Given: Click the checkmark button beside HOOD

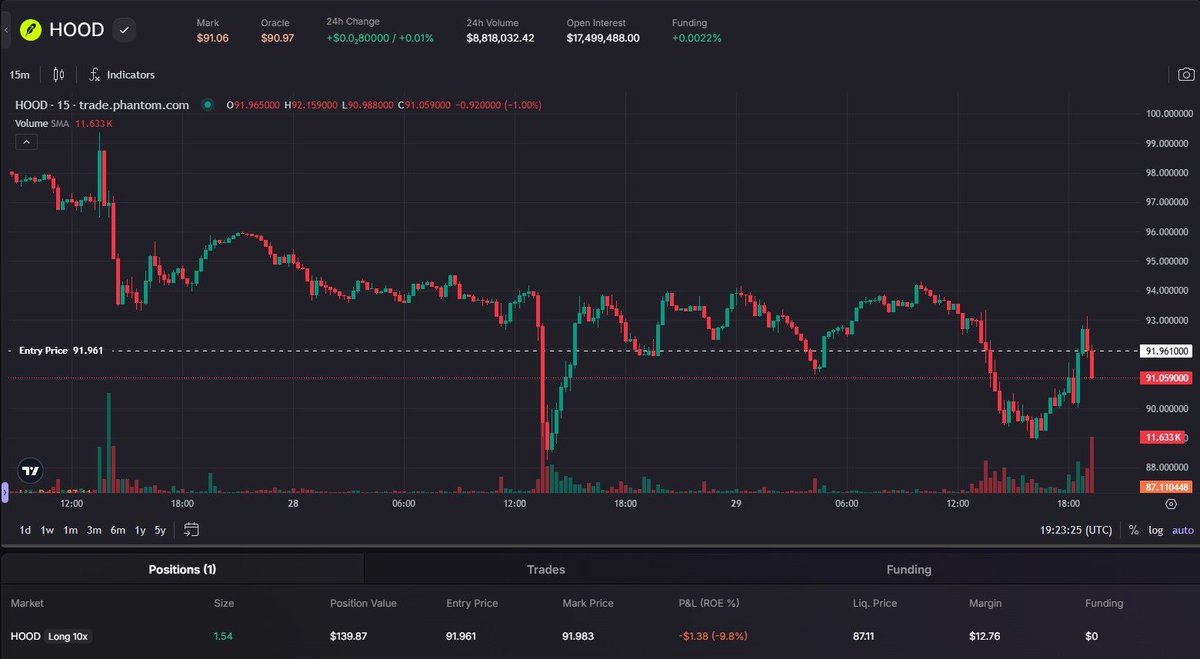Looking at the screenshot, I should [x=124, y=30].
